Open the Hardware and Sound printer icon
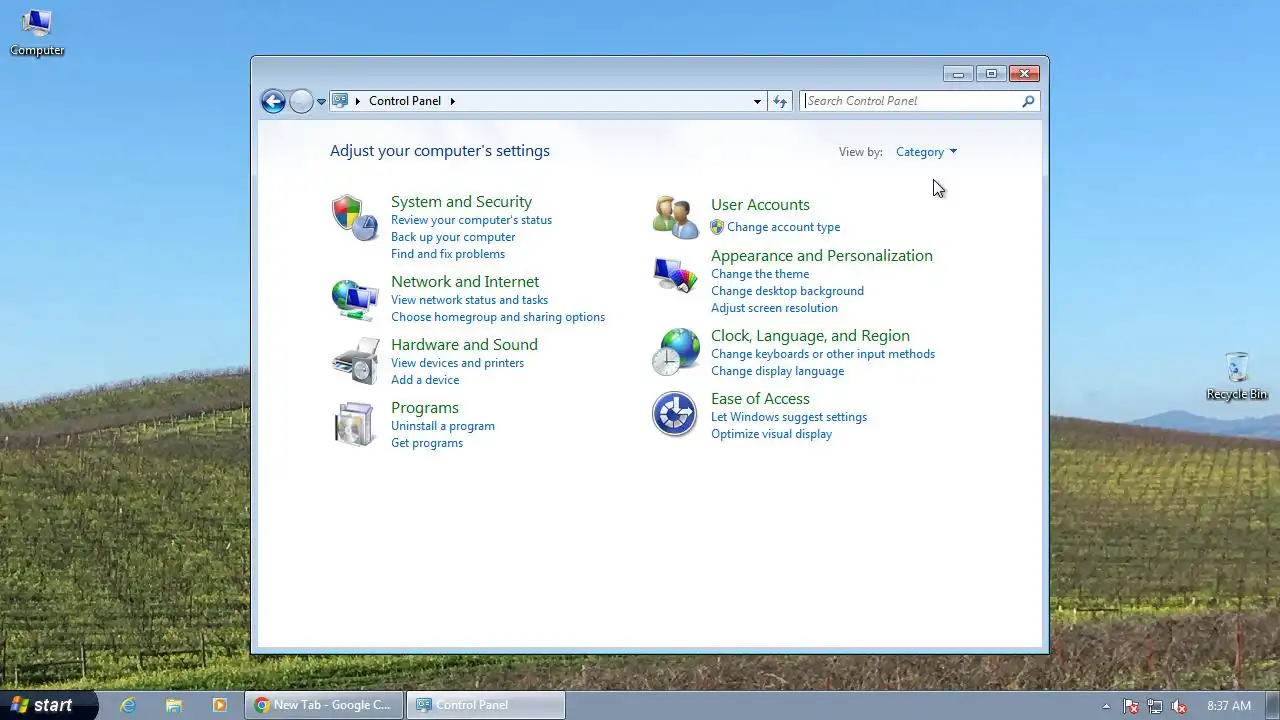This screenshot has height=720, width=1280. (355, 361)
